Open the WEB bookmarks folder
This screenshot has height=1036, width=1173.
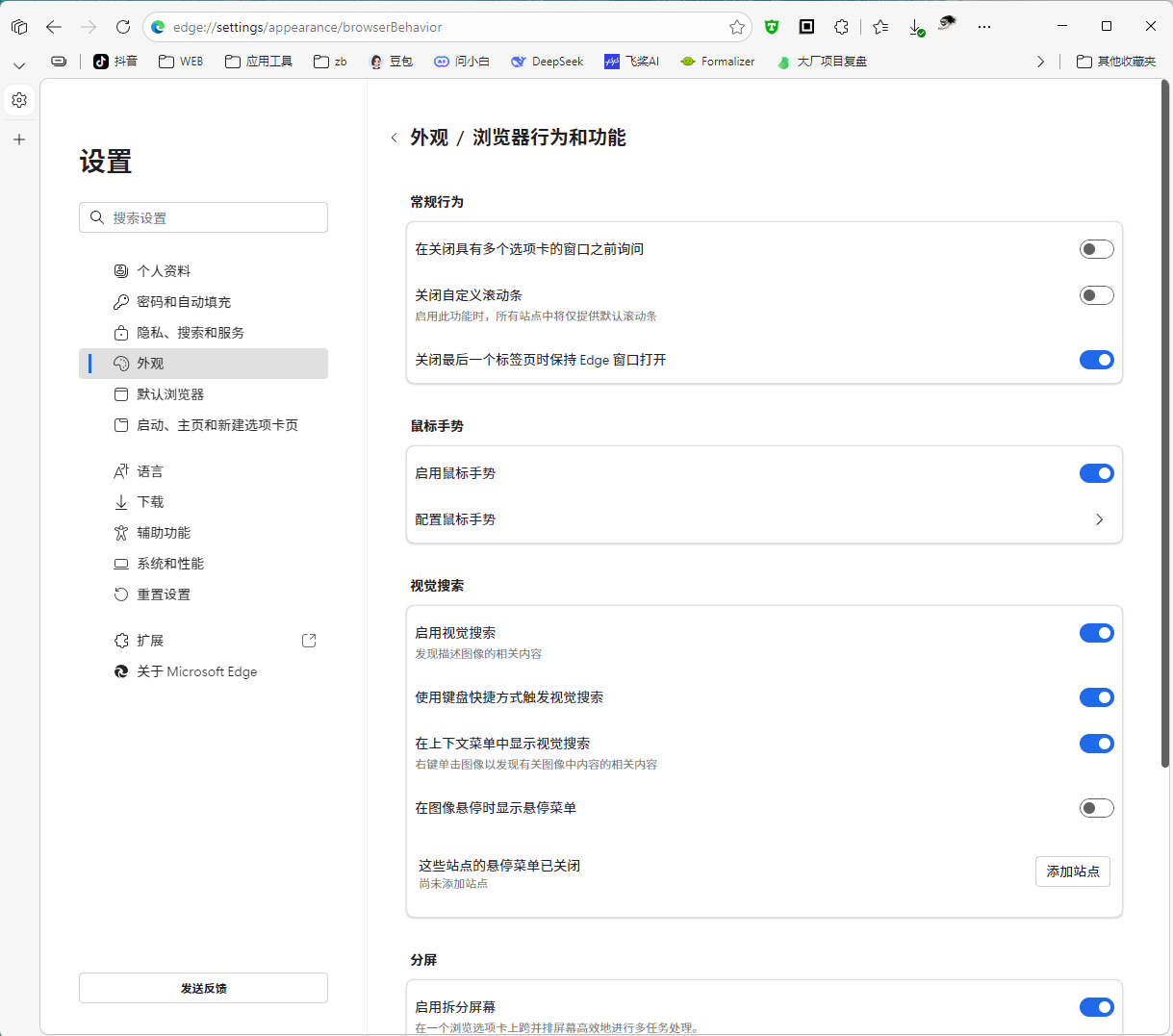181,62
